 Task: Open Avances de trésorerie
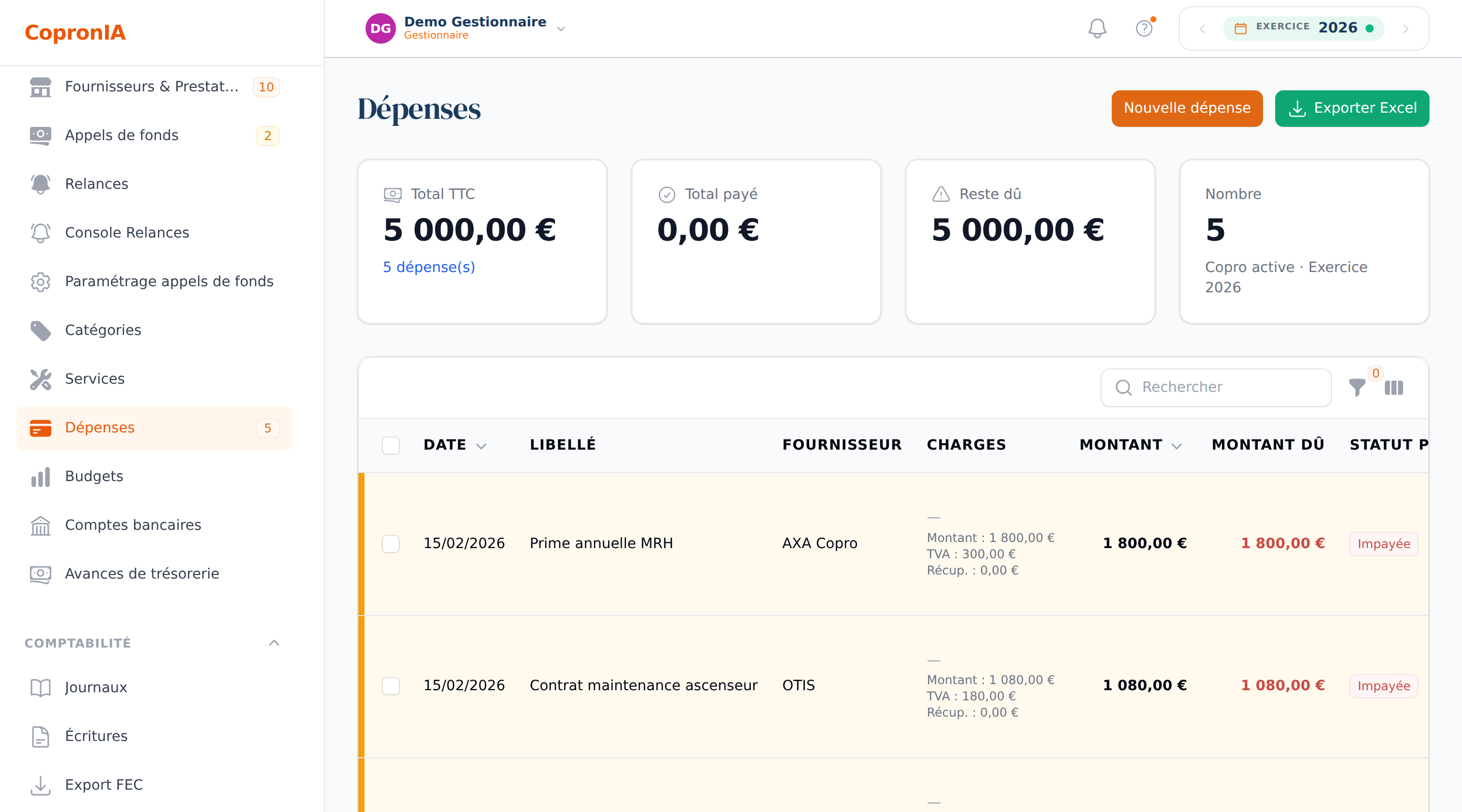(154, 574)
